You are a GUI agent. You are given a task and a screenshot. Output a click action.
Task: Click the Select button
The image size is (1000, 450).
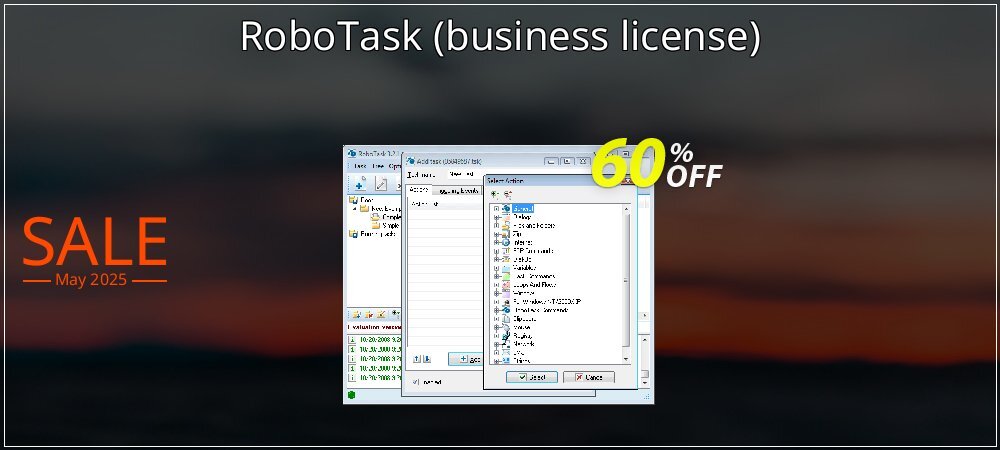pyautogui.click(x=532, y=377)
